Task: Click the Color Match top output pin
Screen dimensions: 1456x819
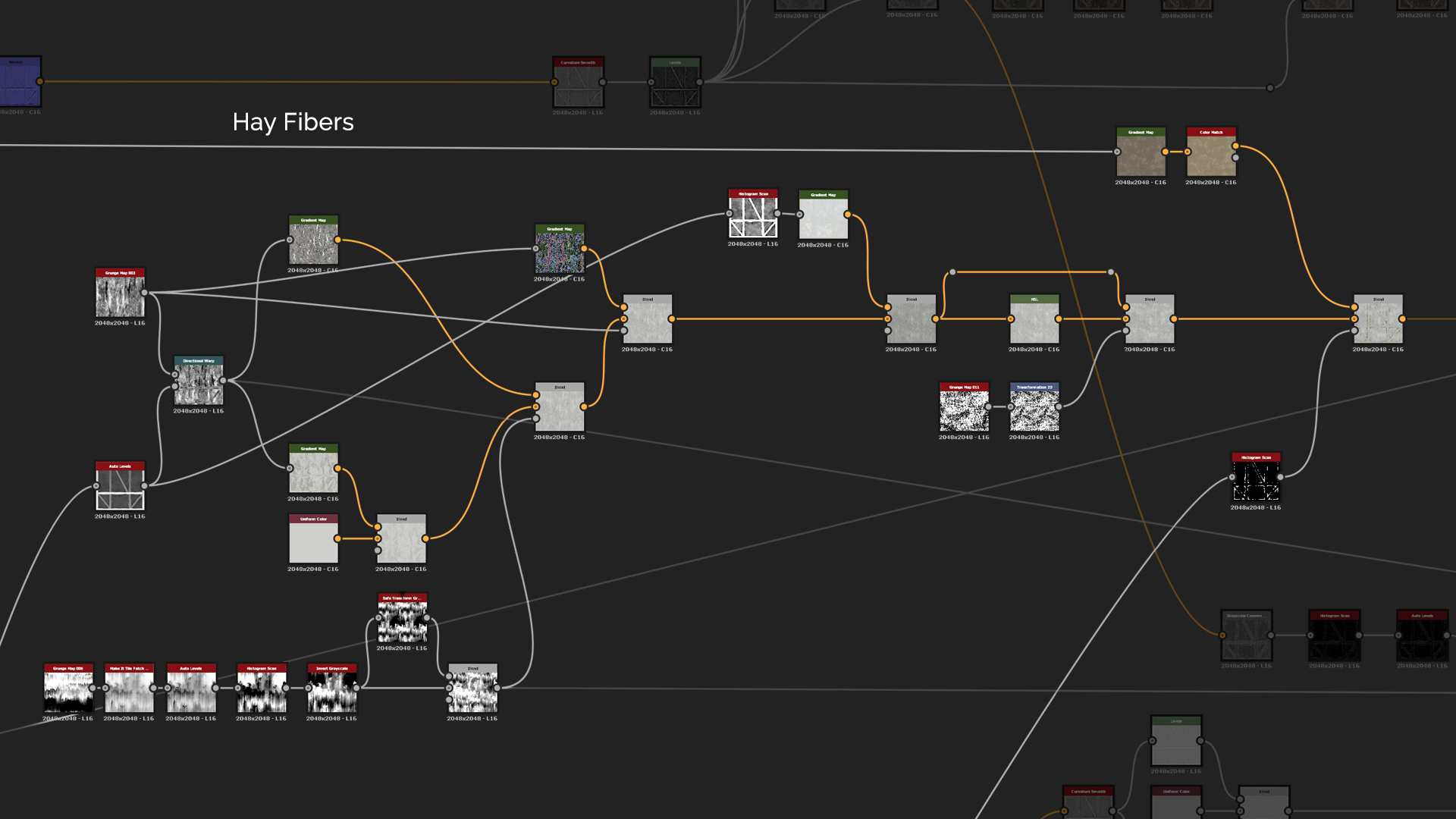Action: [x=1235, y=146]
